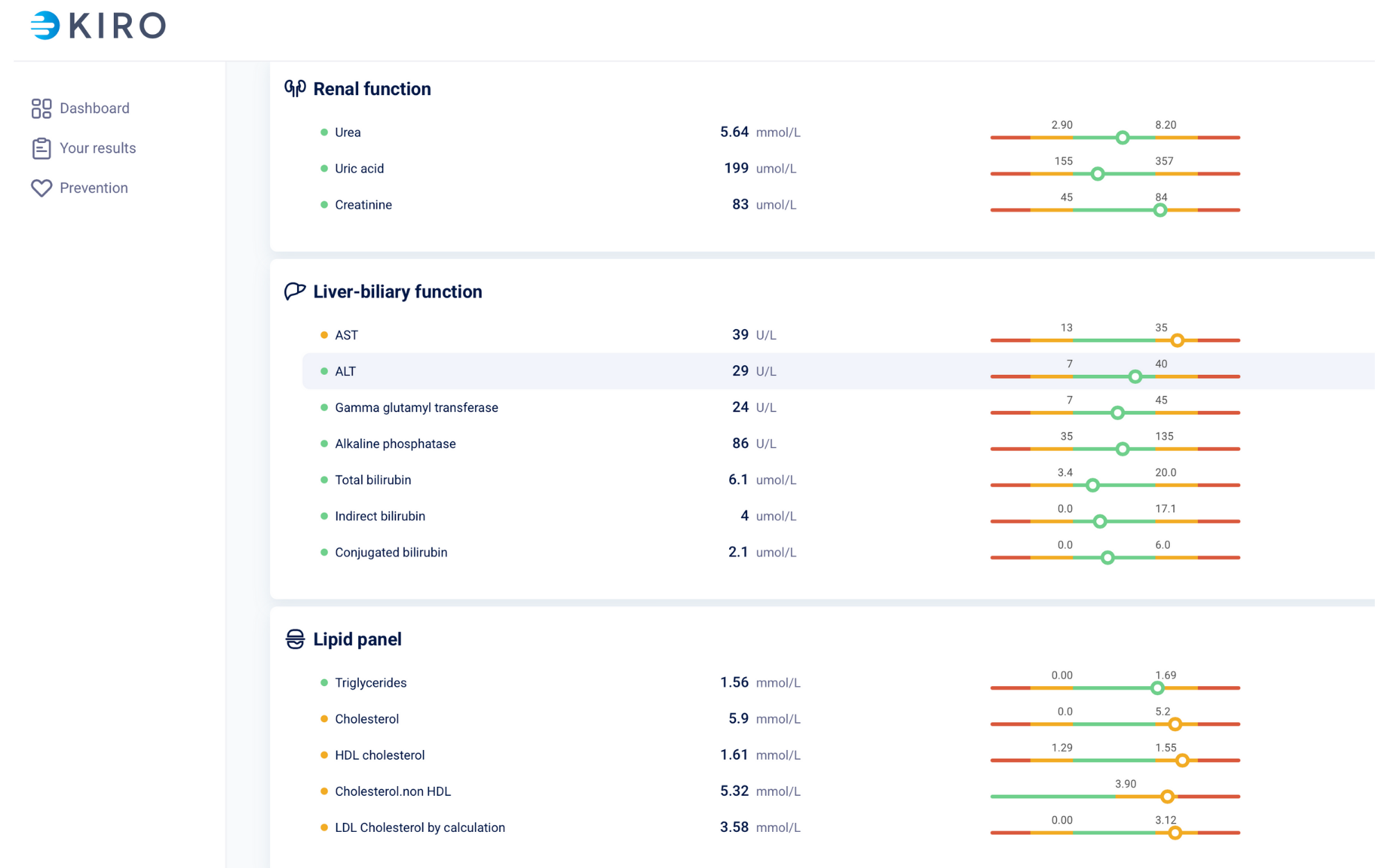Click the Prevention heart icon
1388x868 pixels.
41,188
